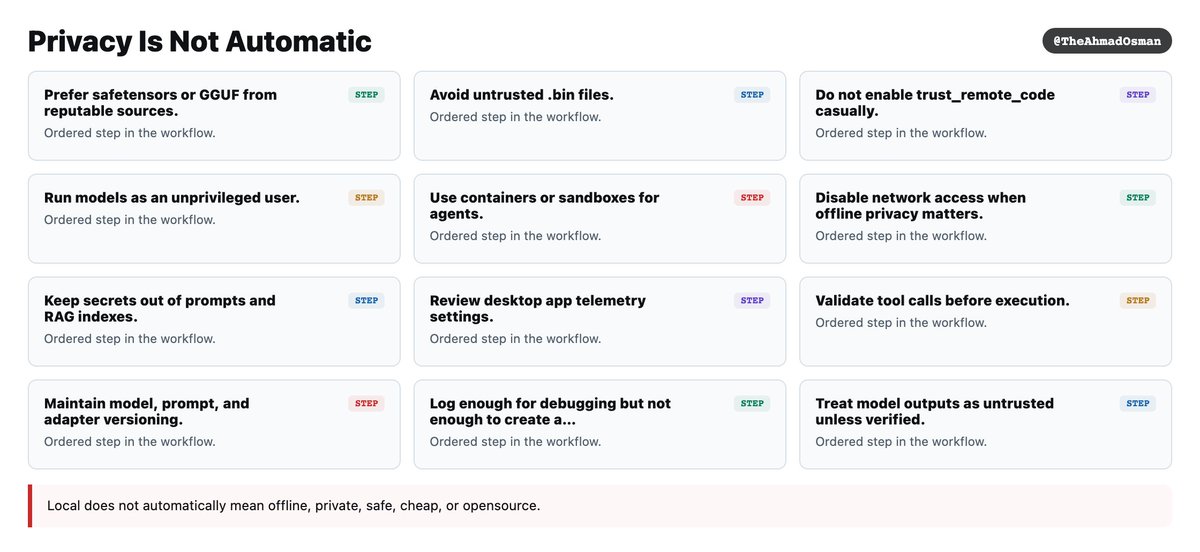Select 'Validate tool calls before execution' title

942,301
